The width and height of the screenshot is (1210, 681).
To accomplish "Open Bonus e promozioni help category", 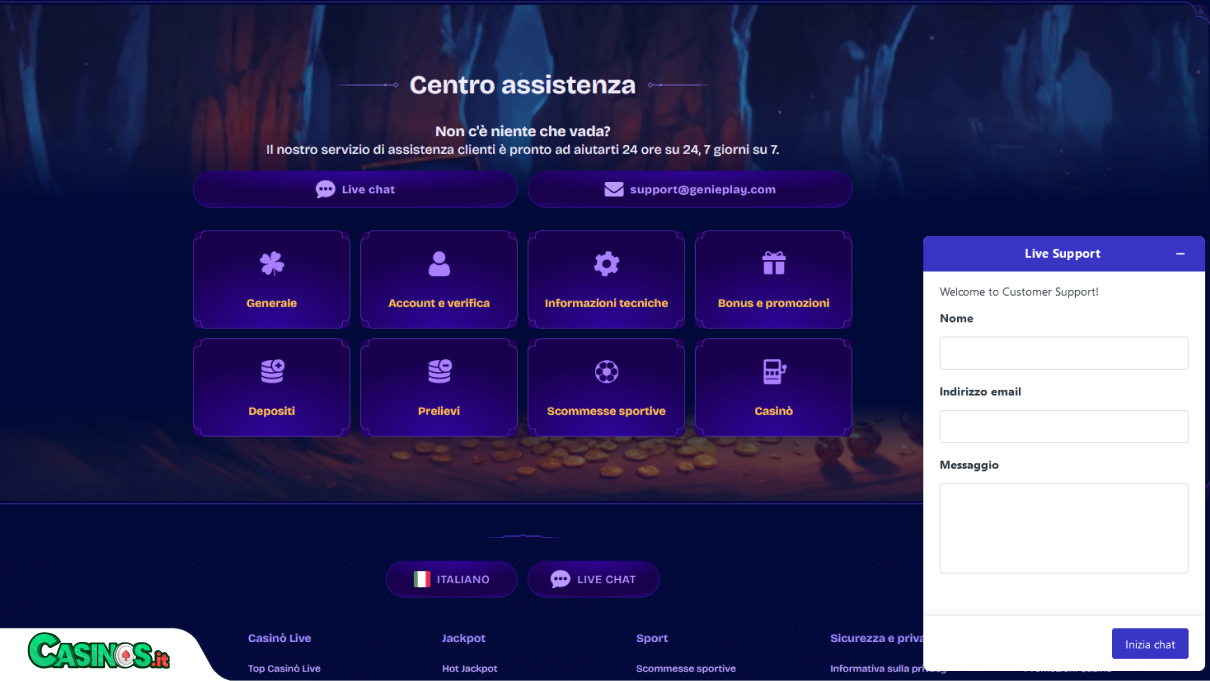I will click(x=774, y=280).
